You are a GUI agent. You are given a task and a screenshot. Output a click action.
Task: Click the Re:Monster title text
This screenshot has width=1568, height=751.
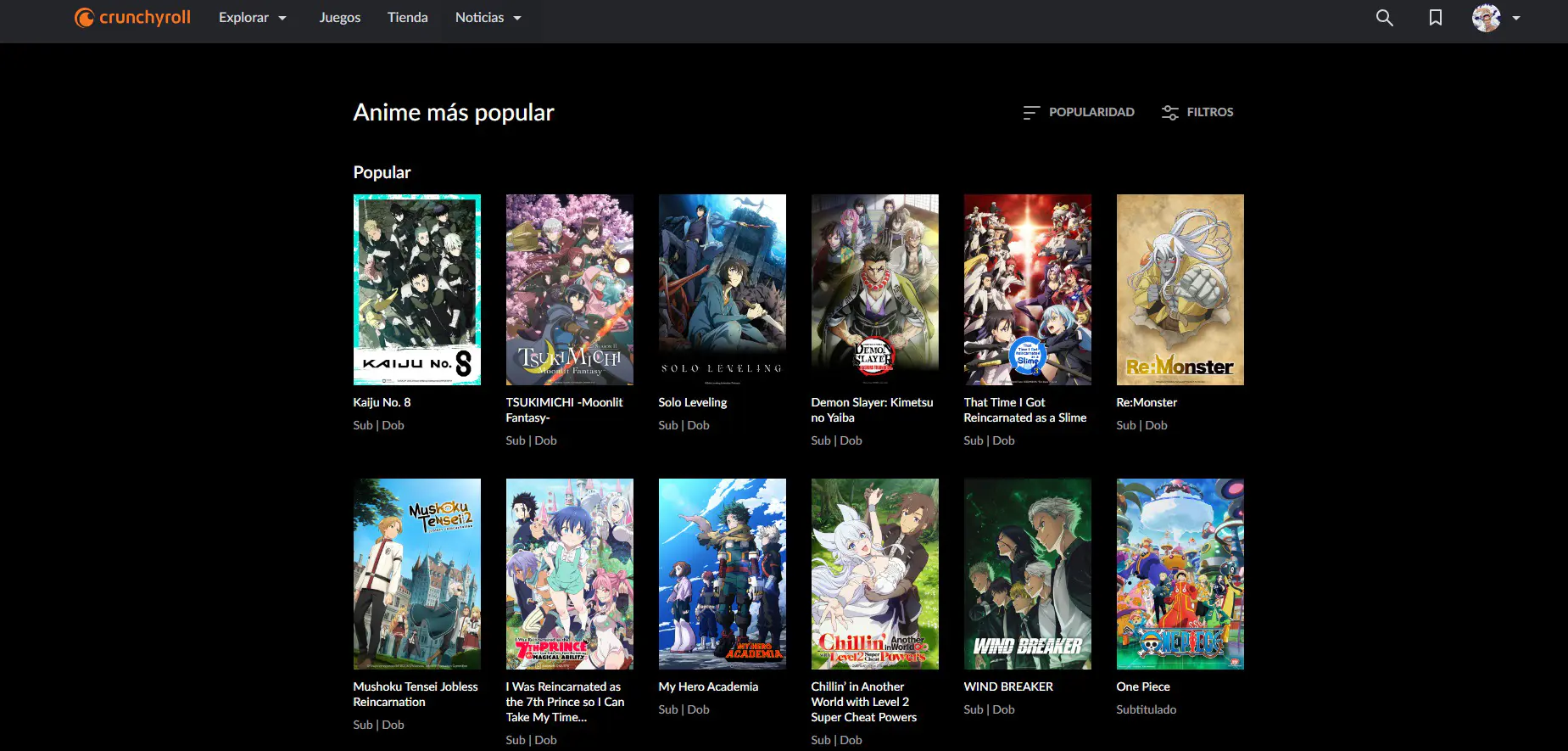point(1147,402)
